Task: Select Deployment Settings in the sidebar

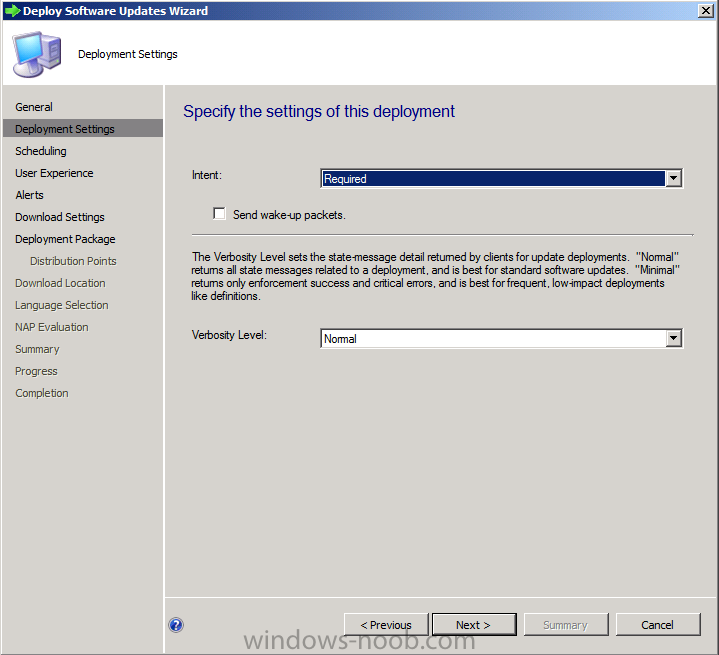Action: click(x=83, y=128)
